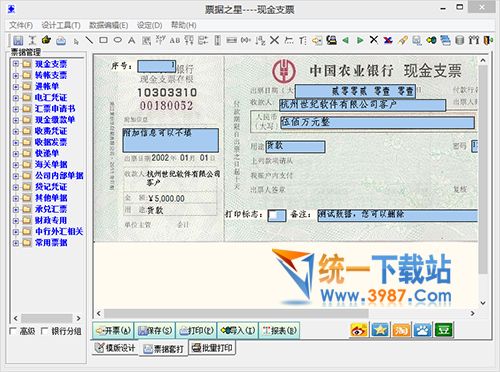Open the 文件(F) menu

click(21, 25)
